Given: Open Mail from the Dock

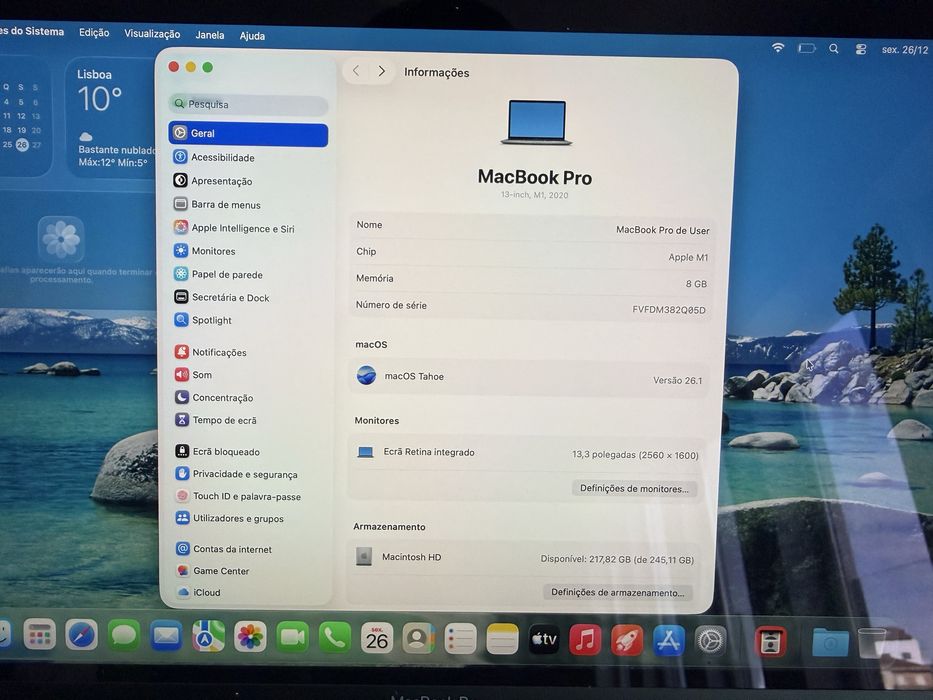Looking at the screenshot, I should (x=166, y=636).
